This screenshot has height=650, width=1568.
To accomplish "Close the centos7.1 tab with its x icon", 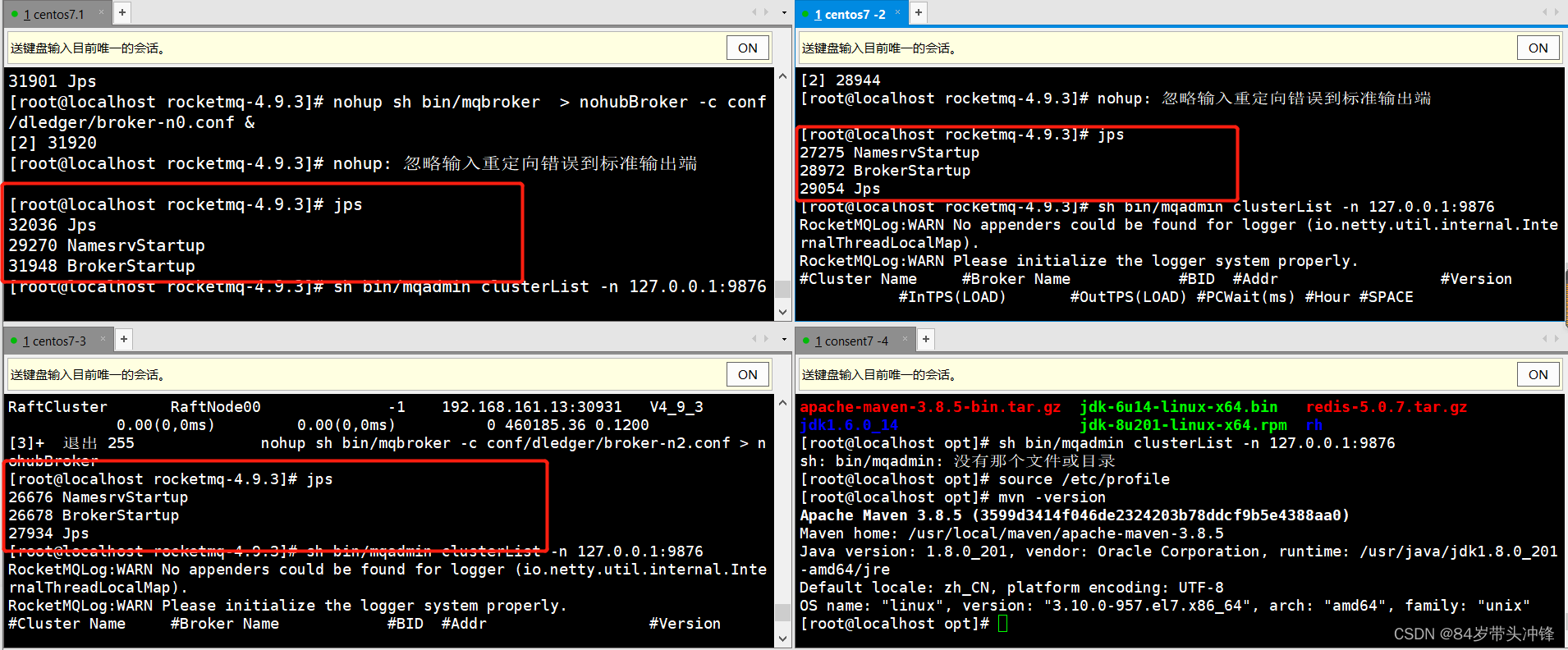I will pos(102,12).
